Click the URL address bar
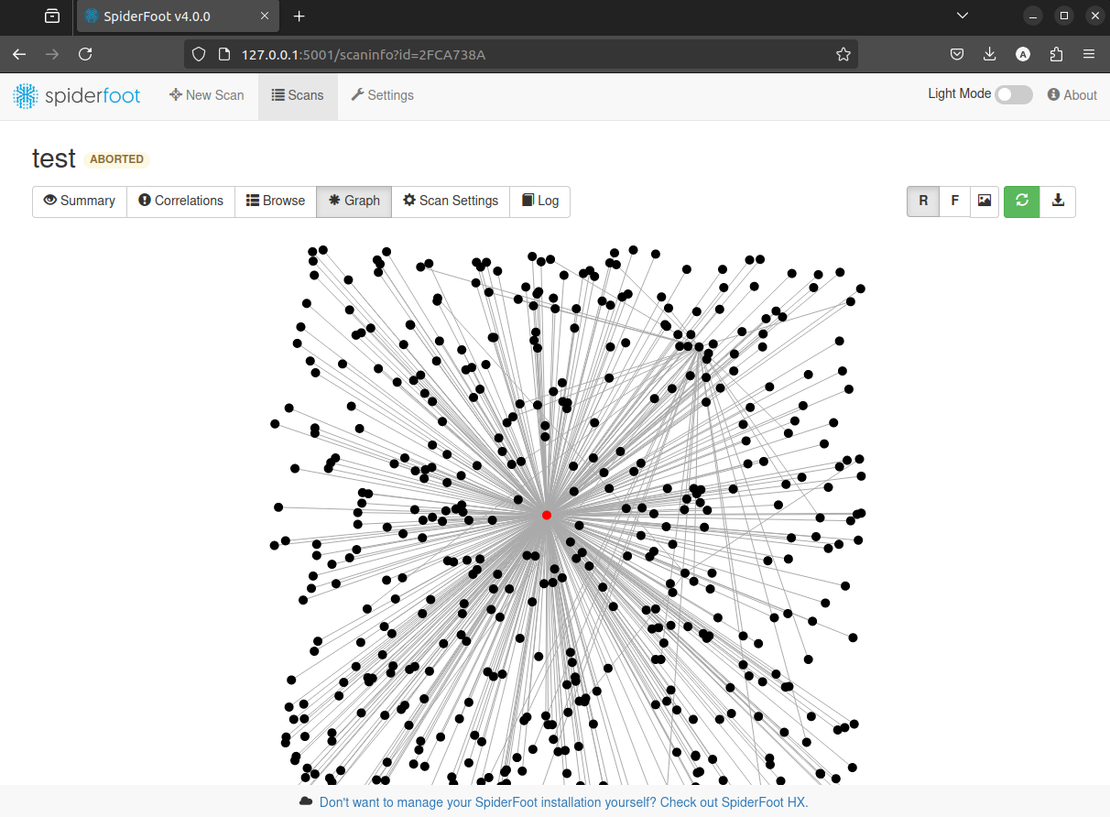This screenshot has height=817, width=1110. click(520, 55)
